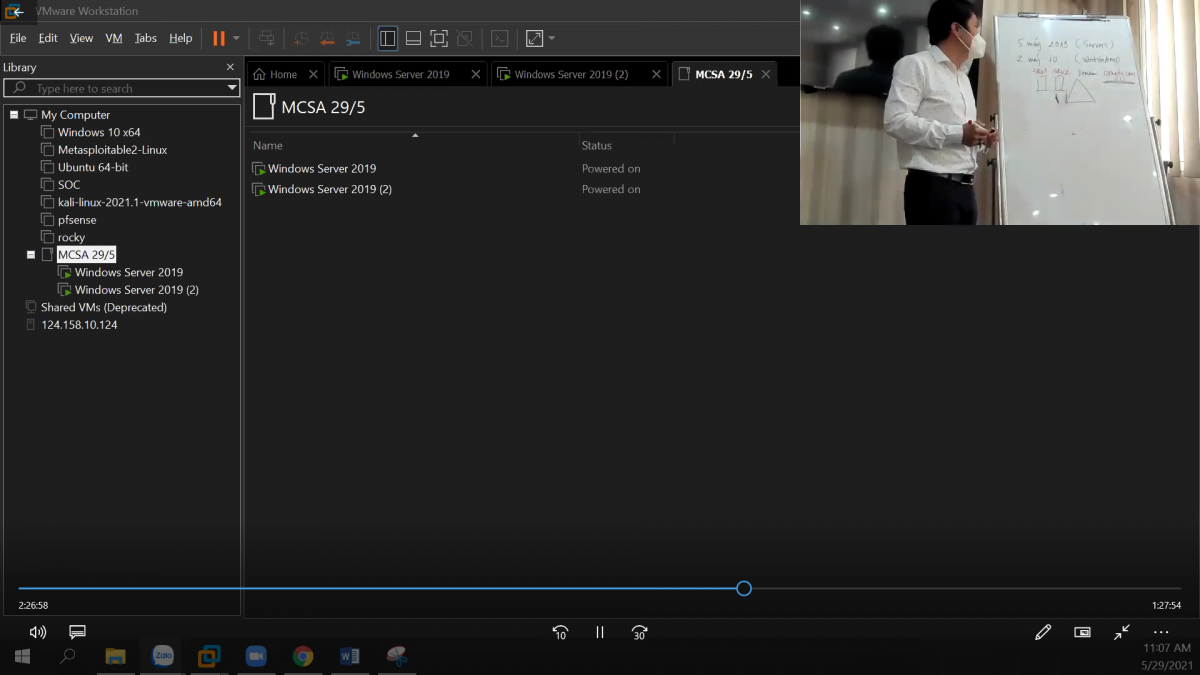Skip back 10 seconds
1200x675 pixels.
click(560, 632)
